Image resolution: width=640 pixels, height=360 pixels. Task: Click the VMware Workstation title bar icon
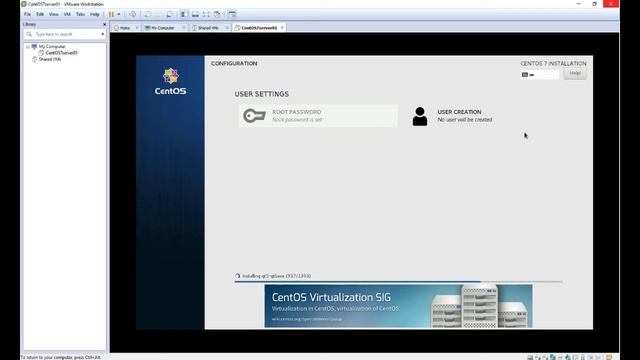24,4
